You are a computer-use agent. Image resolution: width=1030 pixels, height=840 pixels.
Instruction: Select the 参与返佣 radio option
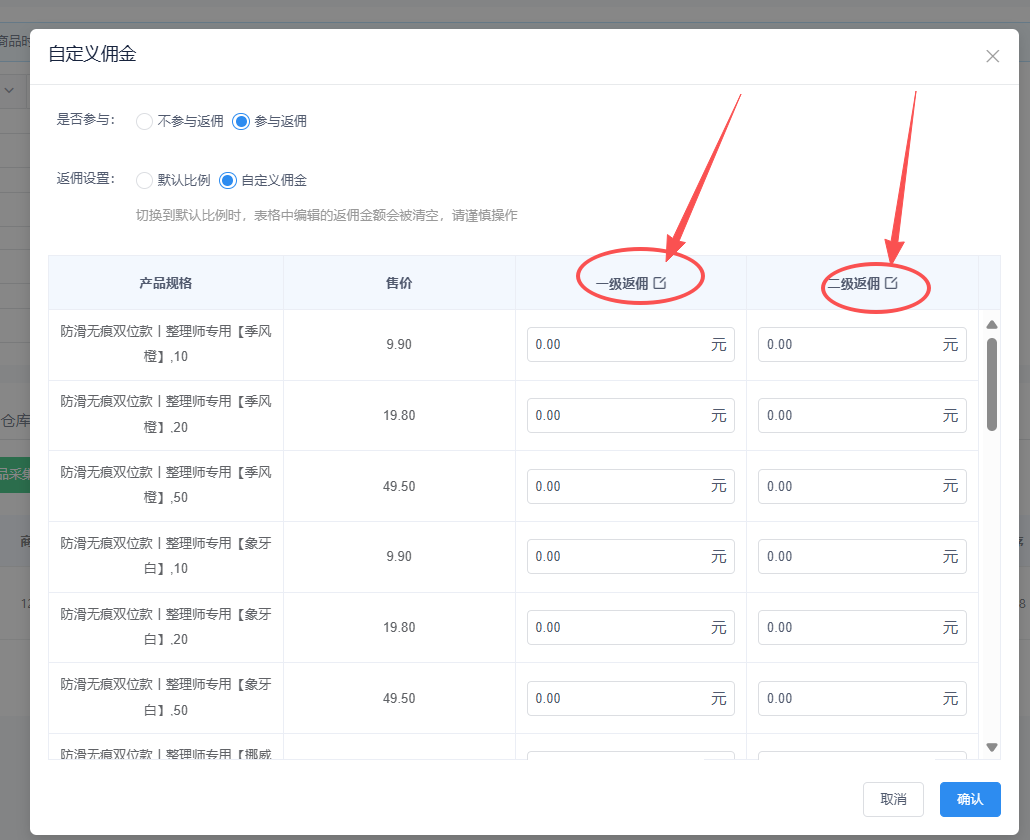[241, 121]
